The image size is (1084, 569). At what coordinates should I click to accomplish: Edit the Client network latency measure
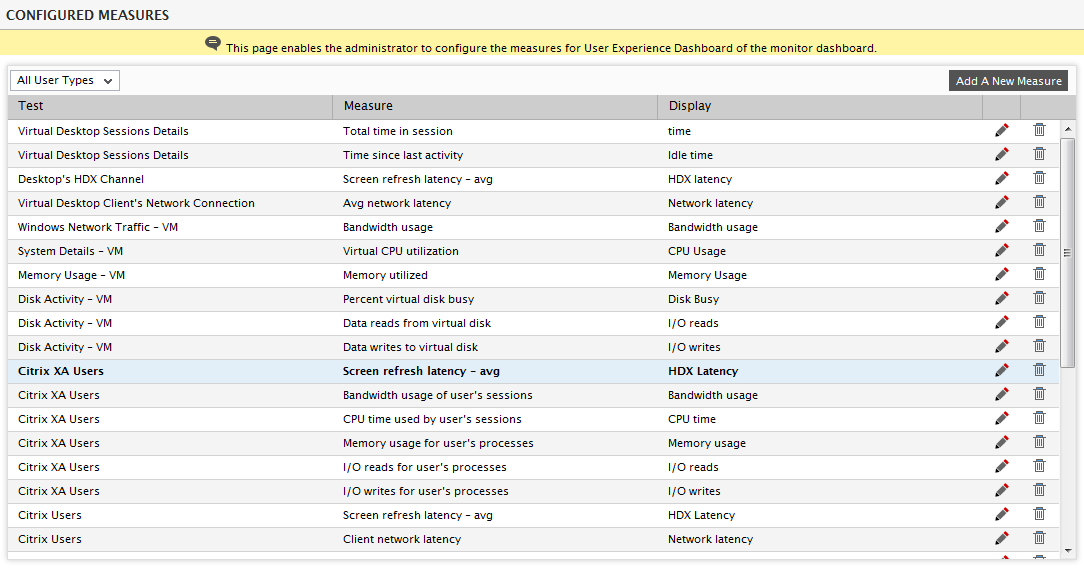1002,539
